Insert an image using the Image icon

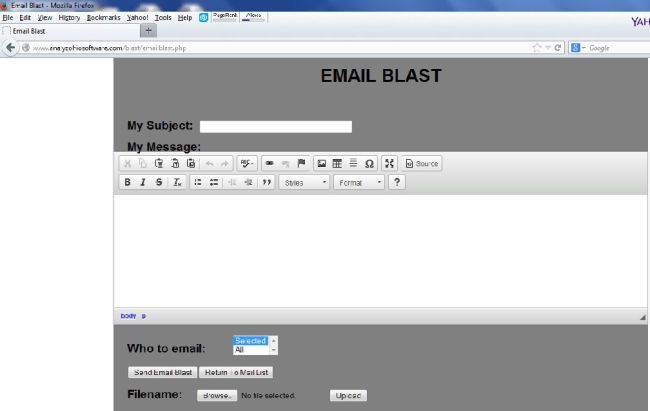click(x=322, y=163)
